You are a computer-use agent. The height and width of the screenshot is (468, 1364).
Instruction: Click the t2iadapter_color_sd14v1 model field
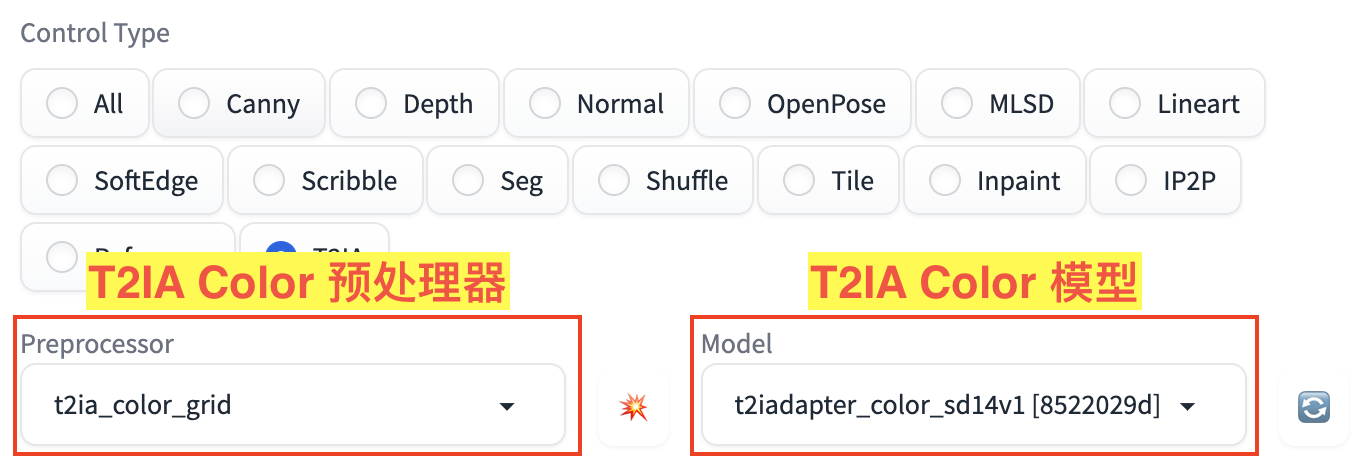(946, 406)
